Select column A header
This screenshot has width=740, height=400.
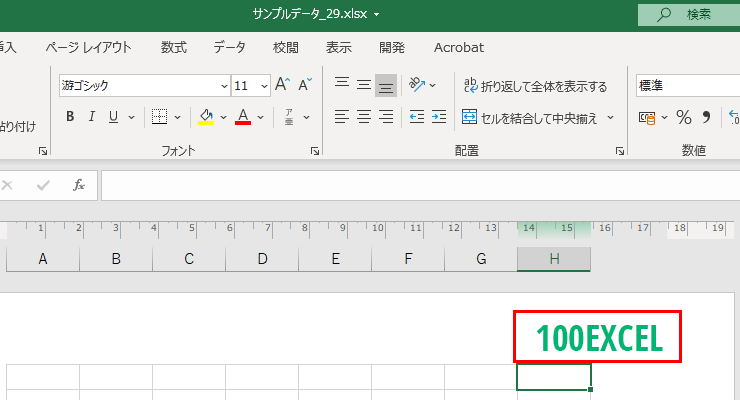point(43,259)
